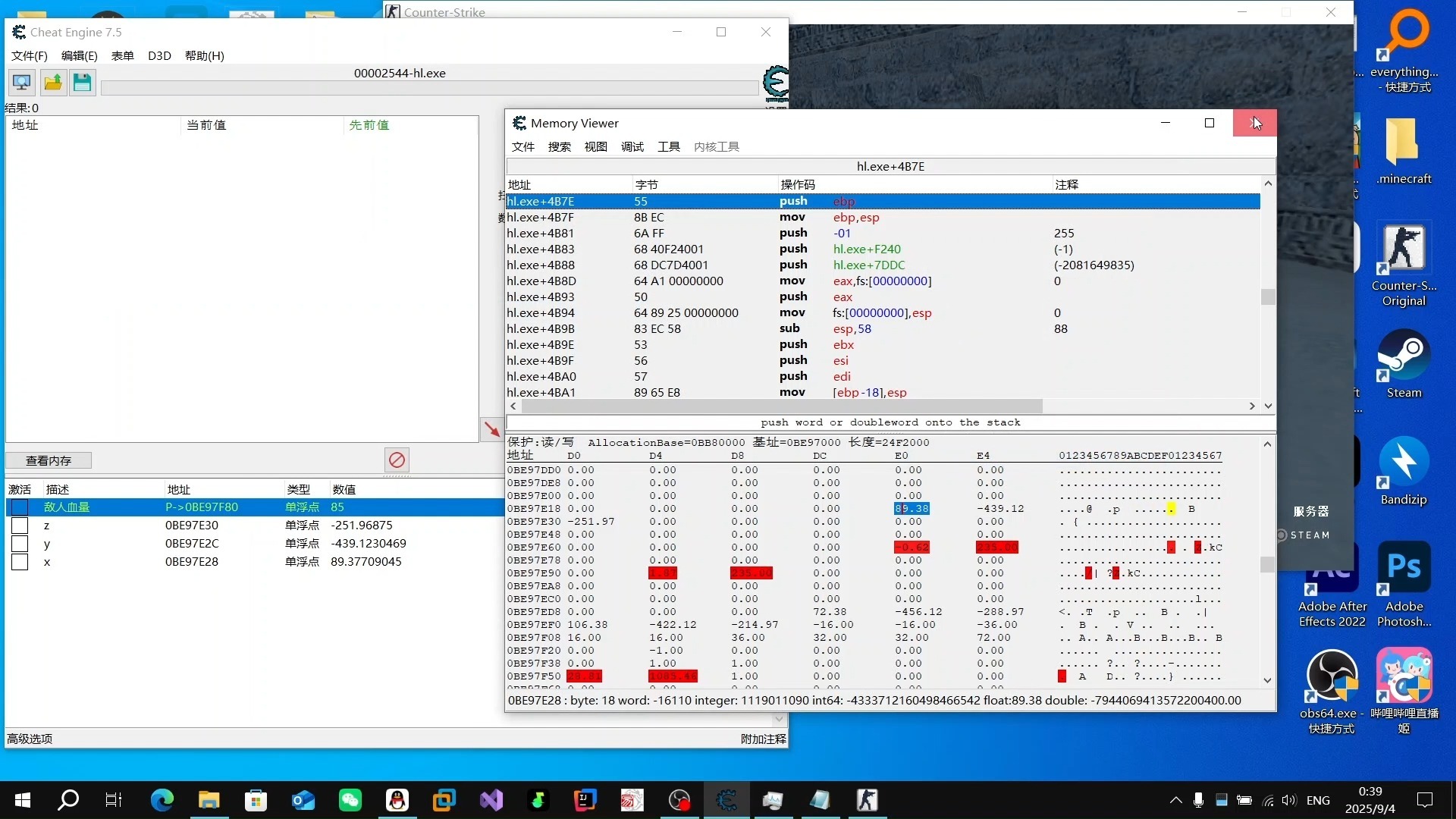Activate the 敌人血量 entry checkbox
This screenshot has width=1456, height=819.
coord(20,507)
